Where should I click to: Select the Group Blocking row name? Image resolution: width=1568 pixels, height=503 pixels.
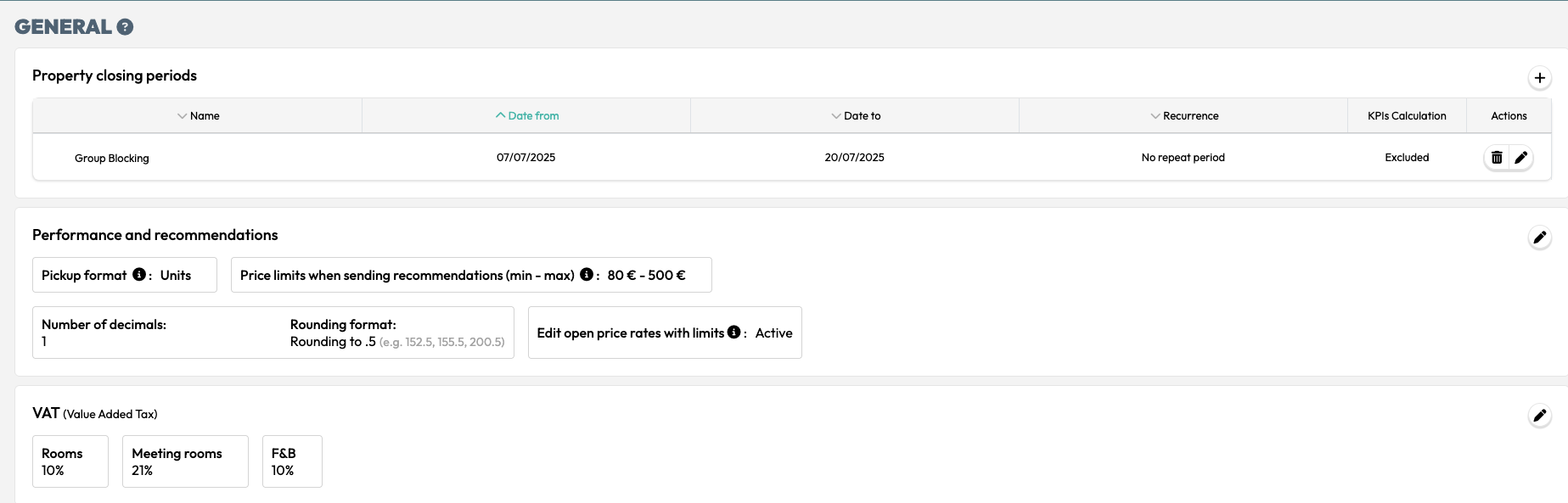112,159
